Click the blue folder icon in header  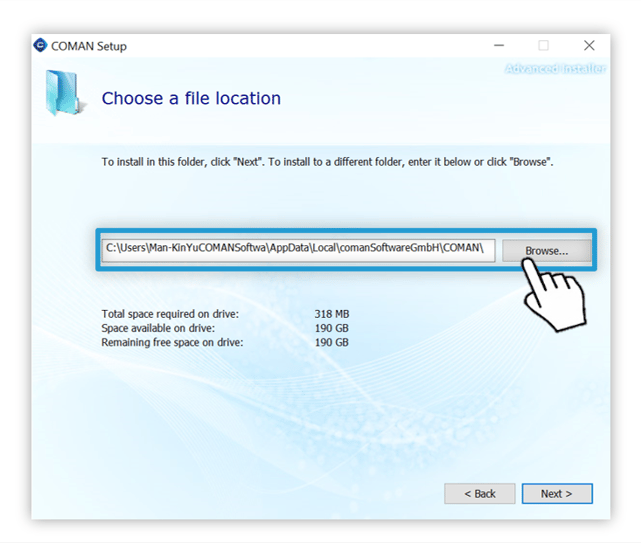point(65,93)
